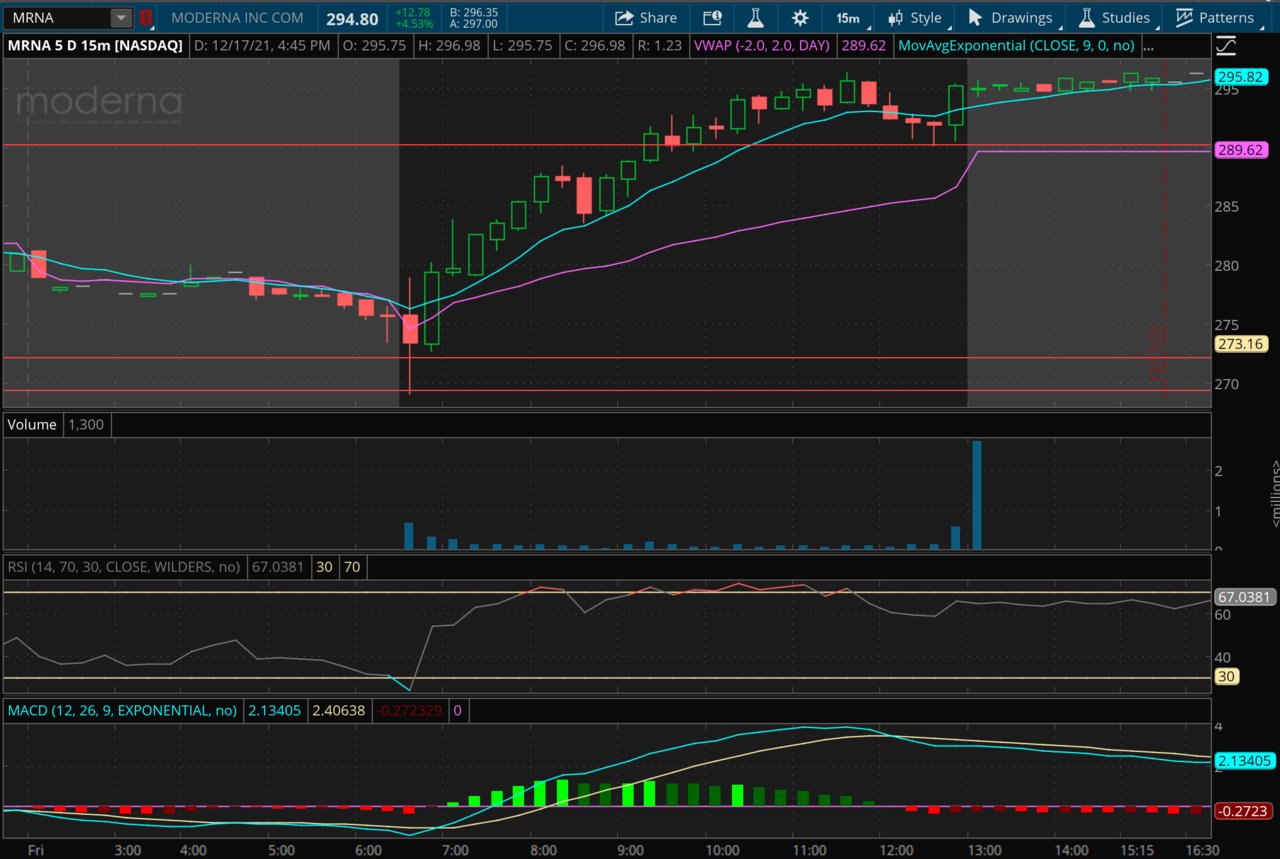Select the Volume study label
Image resolution: width=1280 pixels, height=859 pixels.
point(32,425)
